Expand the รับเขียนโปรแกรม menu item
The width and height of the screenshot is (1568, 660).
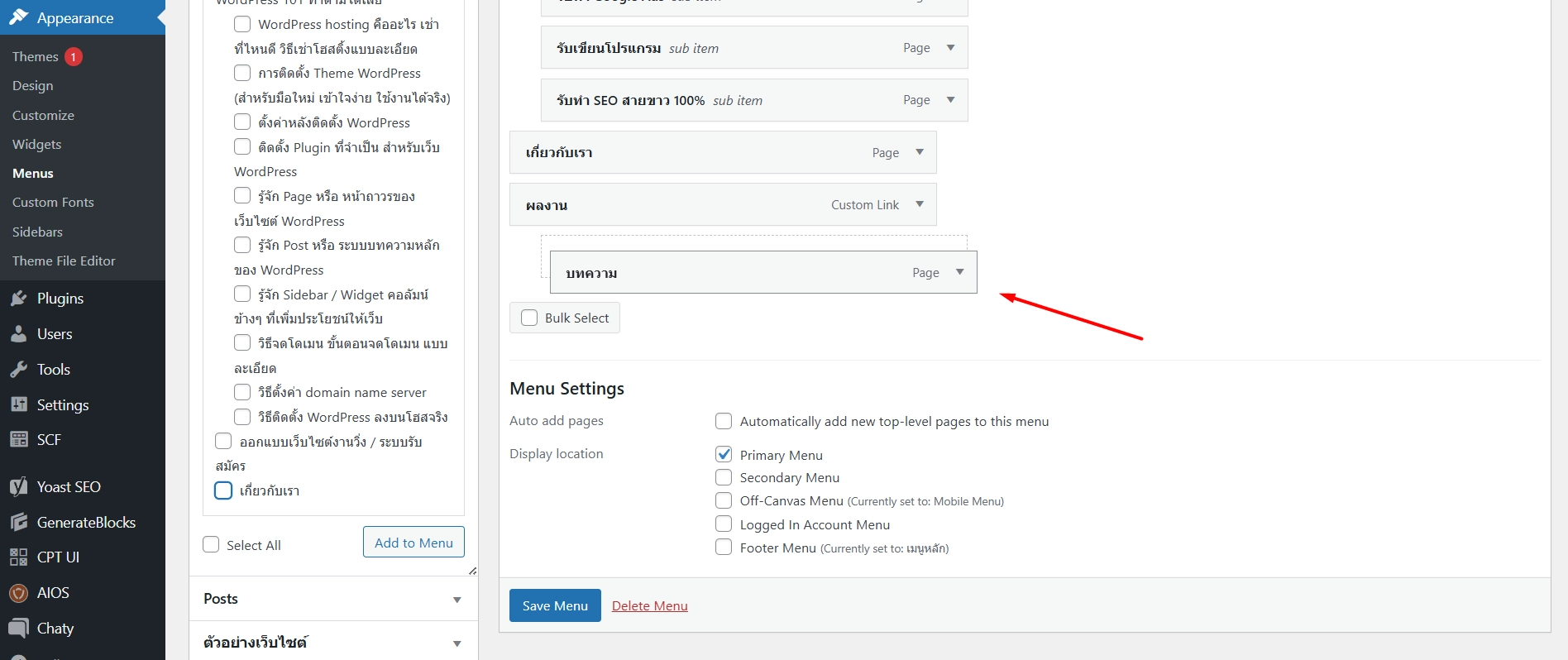point(951,48)
